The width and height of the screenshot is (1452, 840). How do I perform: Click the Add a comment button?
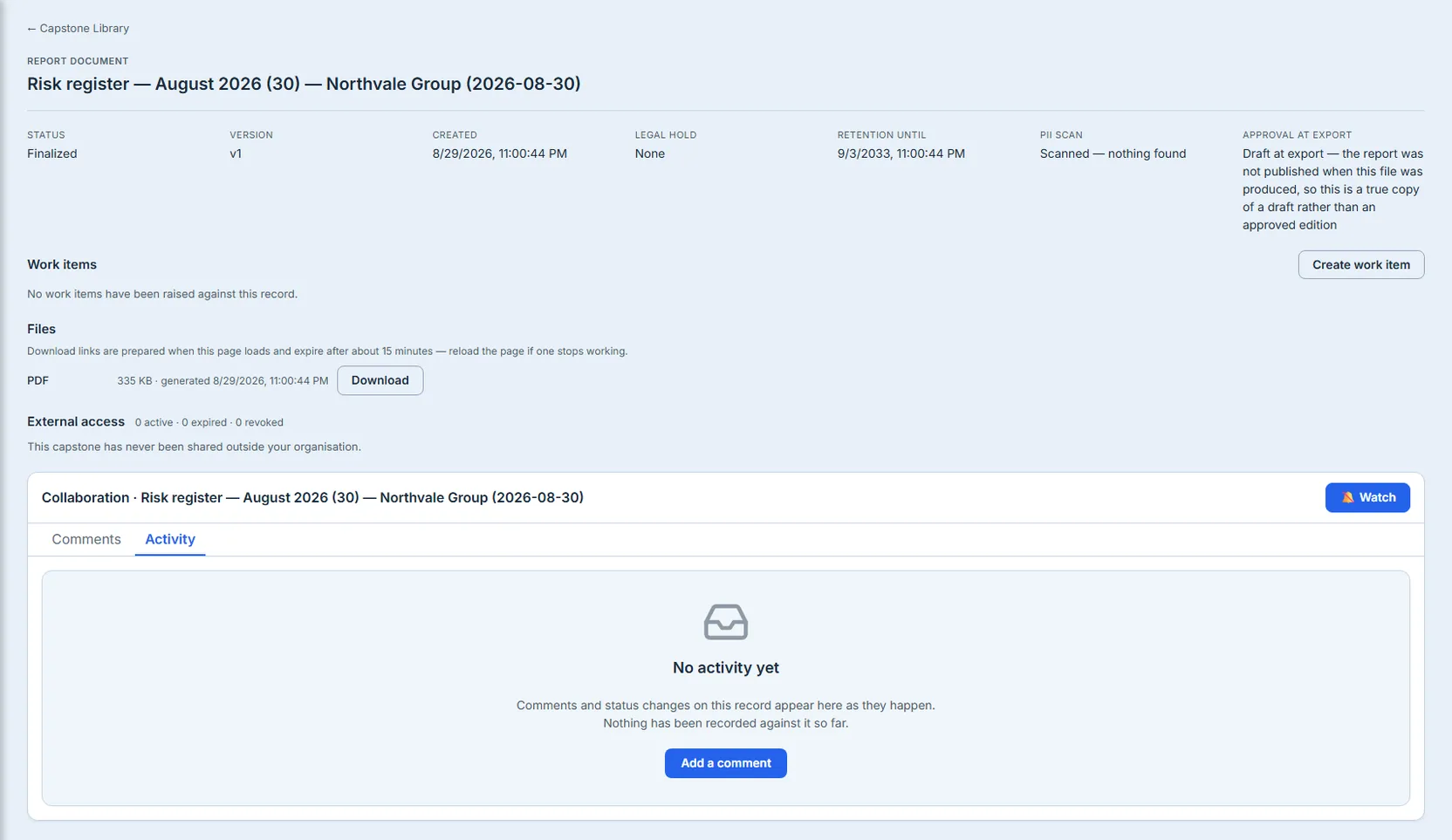pos(725,763)
